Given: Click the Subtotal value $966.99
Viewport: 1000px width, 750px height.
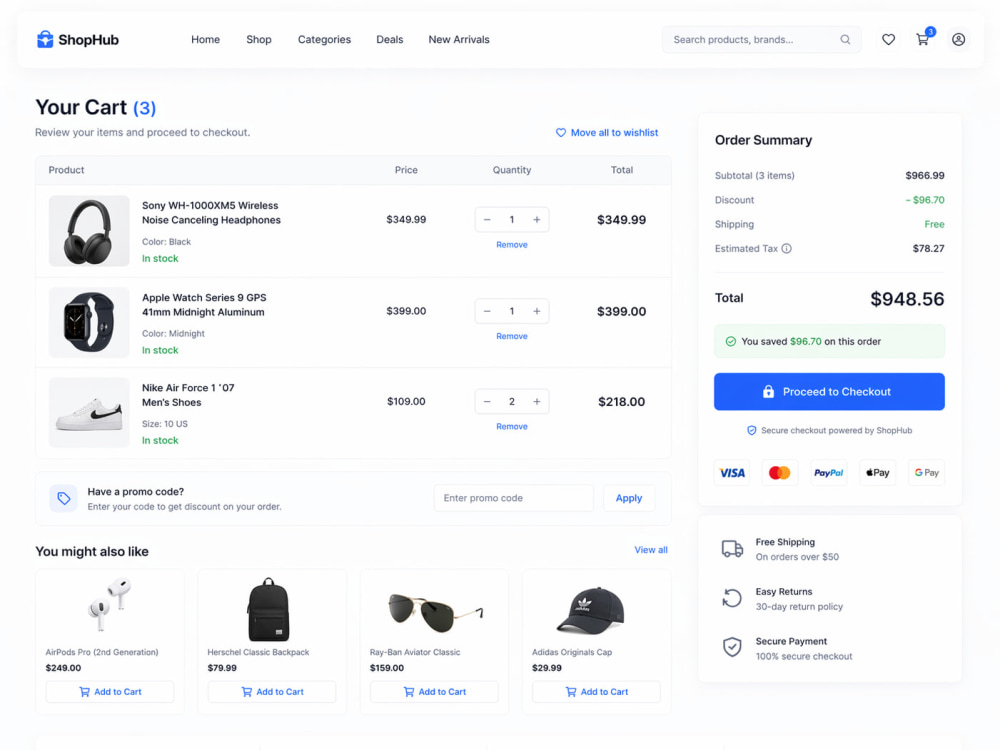Looking at the screenshot, I should tap(925, 175).
